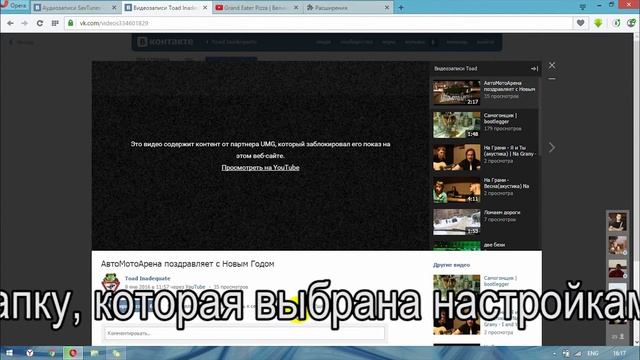Image resolution: width=640 pixels, height=360 pixels.
Task: Collapse the Видеозаписи Toad playlist panel
Action: [534, 69]
